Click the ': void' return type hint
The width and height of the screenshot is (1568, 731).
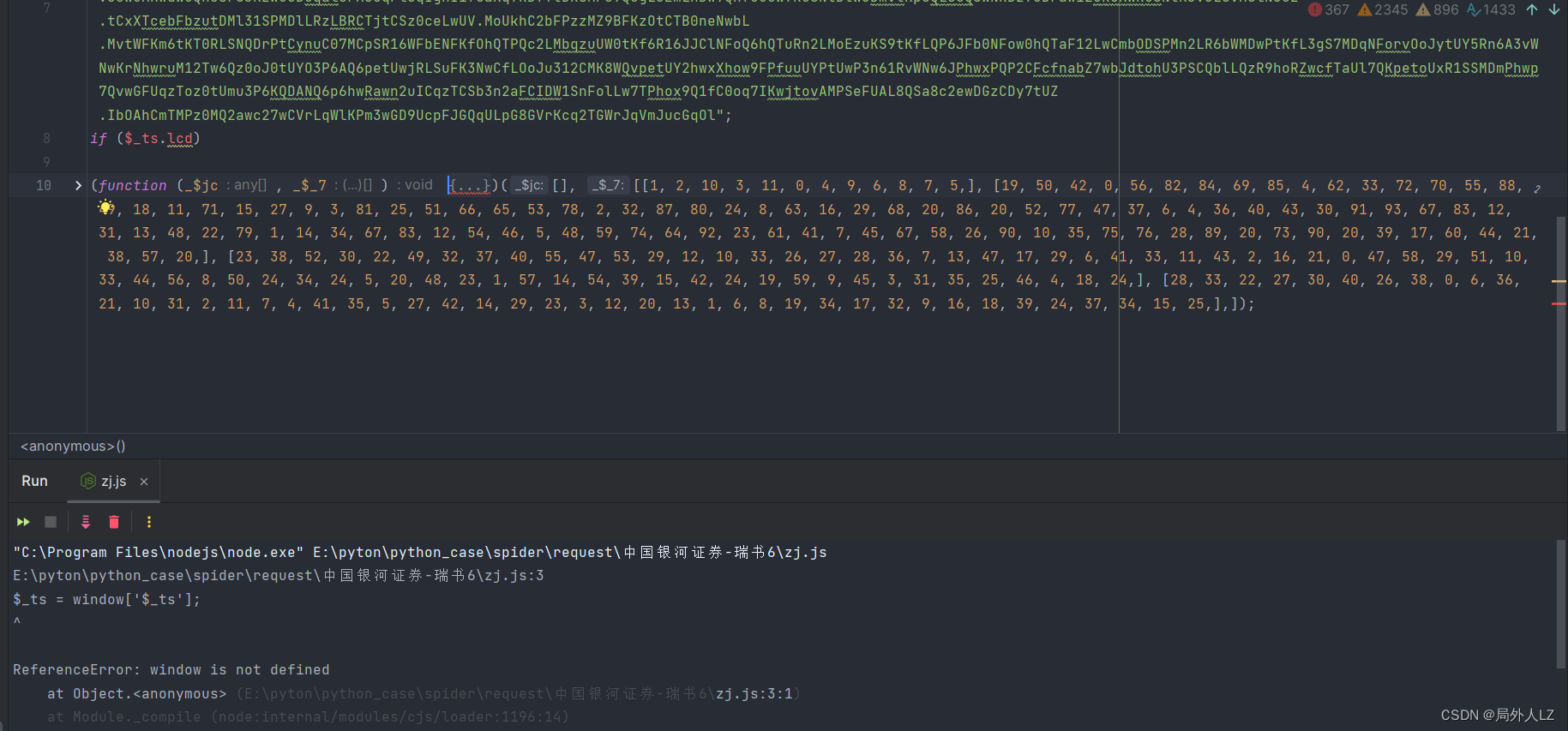415,185
